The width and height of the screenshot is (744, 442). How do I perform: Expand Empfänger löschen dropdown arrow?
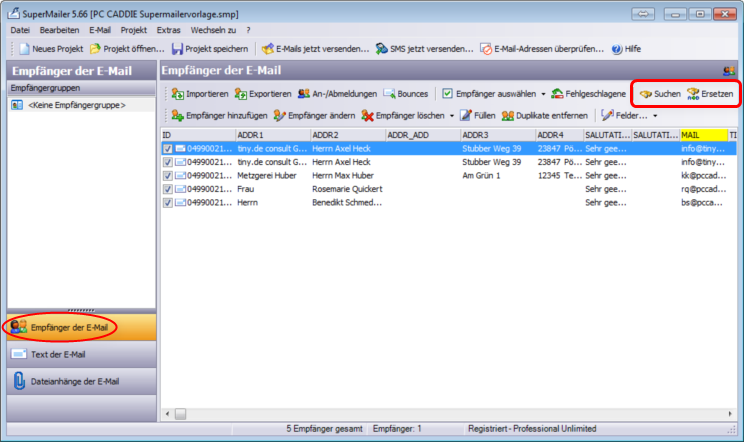point(451,115)
